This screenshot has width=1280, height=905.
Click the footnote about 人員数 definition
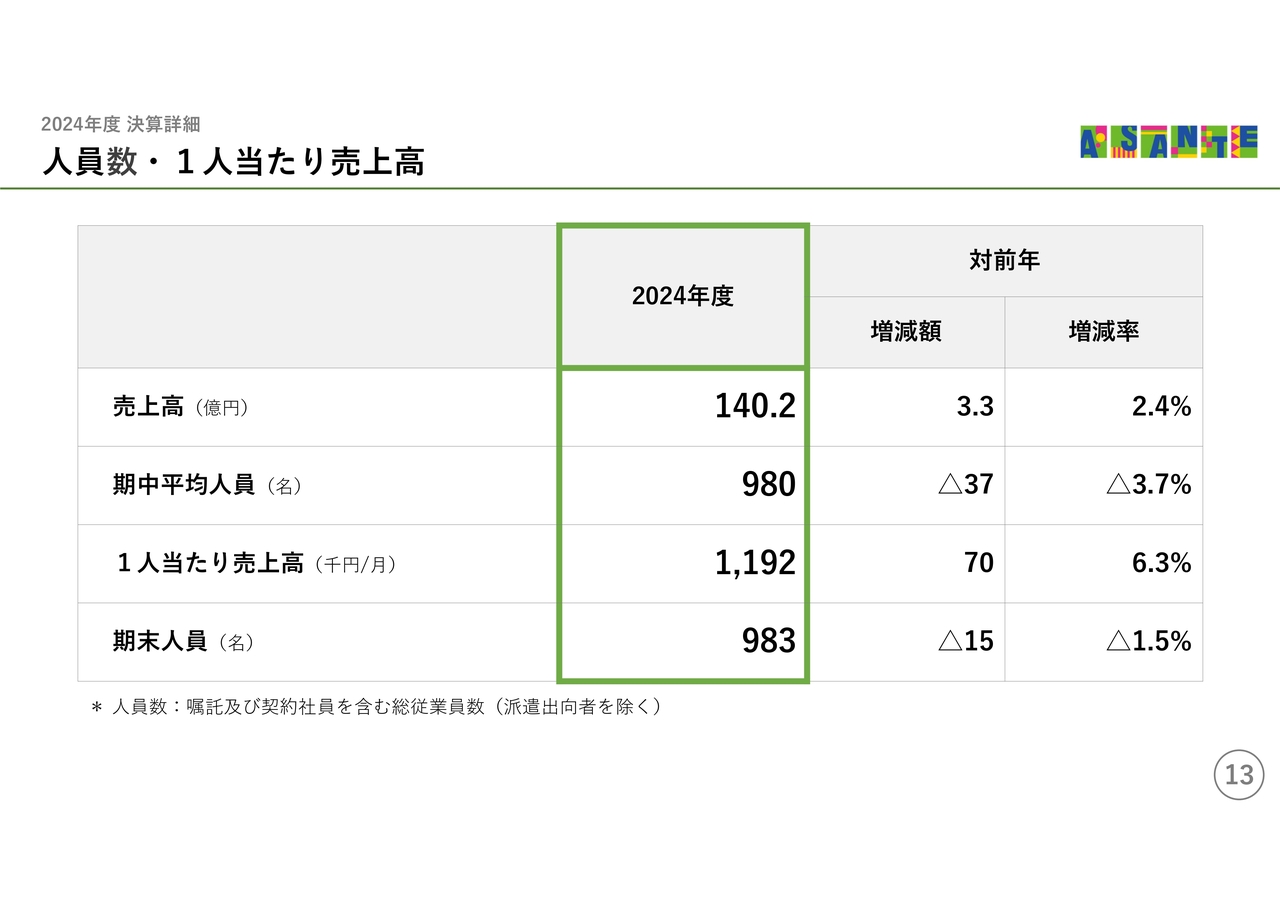point(376,707)
